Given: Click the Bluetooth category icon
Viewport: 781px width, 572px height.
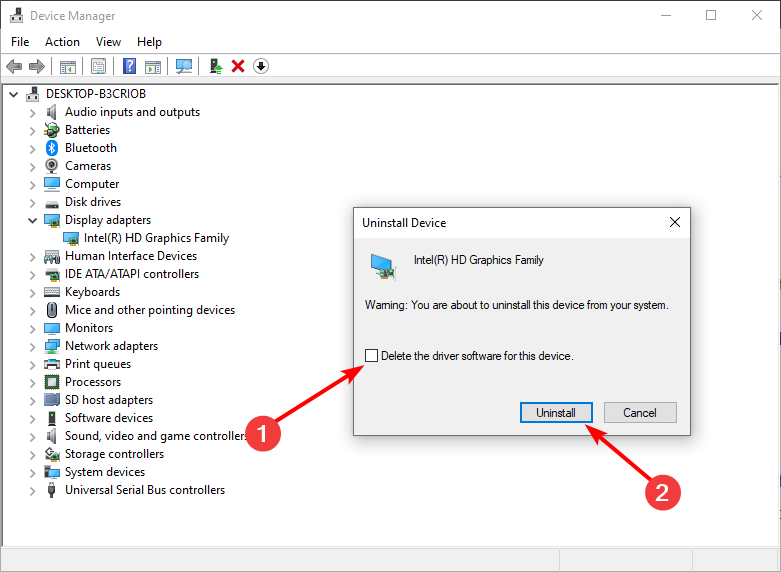Looking at the screenshot, I should (x=52, y=148).
